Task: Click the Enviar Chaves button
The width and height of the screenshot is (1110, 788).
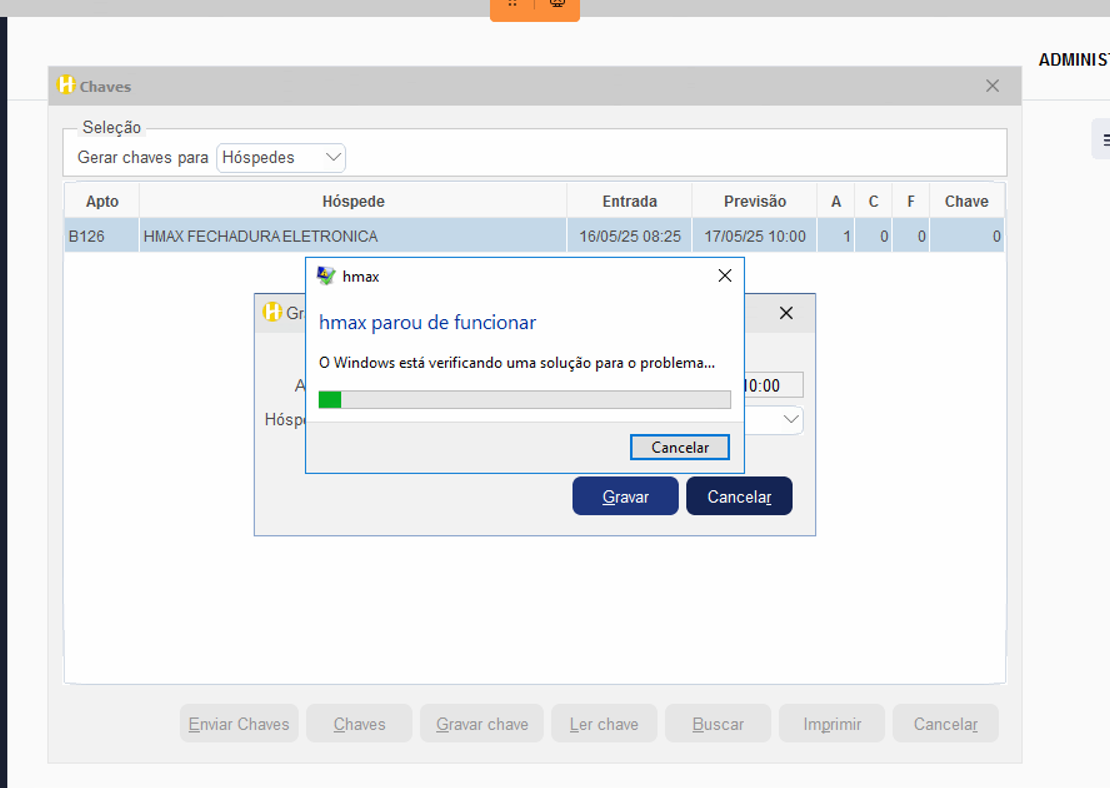Action: click(239, 724)
